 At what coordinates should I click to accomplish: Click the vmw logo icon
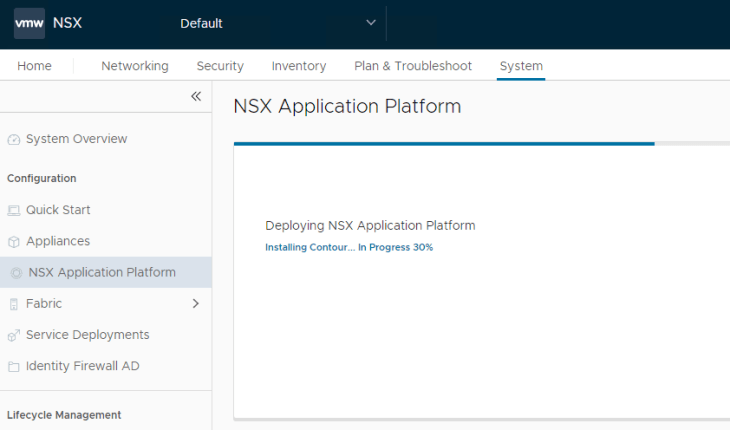pyautogui.click(x=29, y=23)
